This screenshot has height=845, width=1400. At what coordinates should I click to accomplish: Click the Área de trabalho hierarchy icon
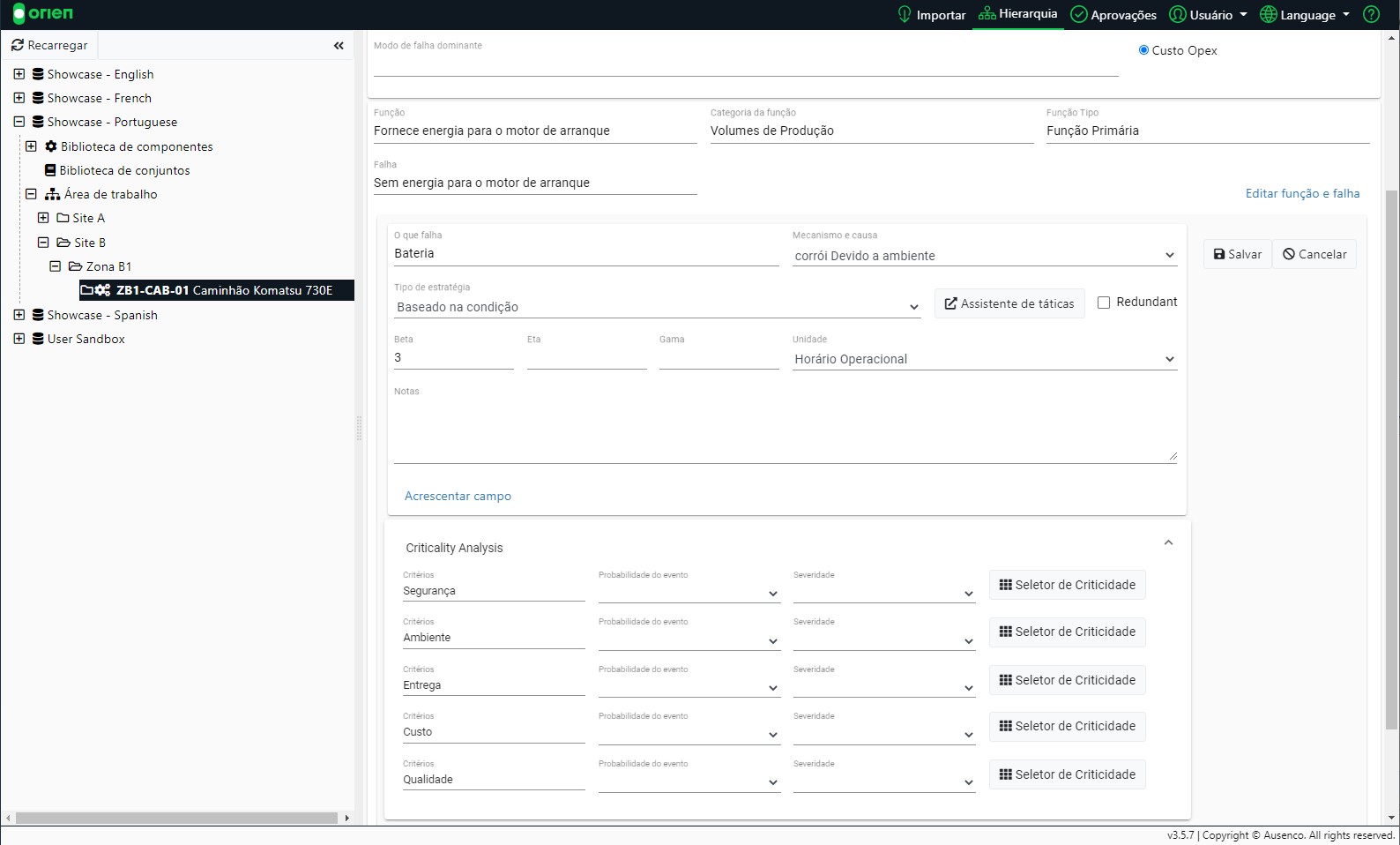point(53,194)
